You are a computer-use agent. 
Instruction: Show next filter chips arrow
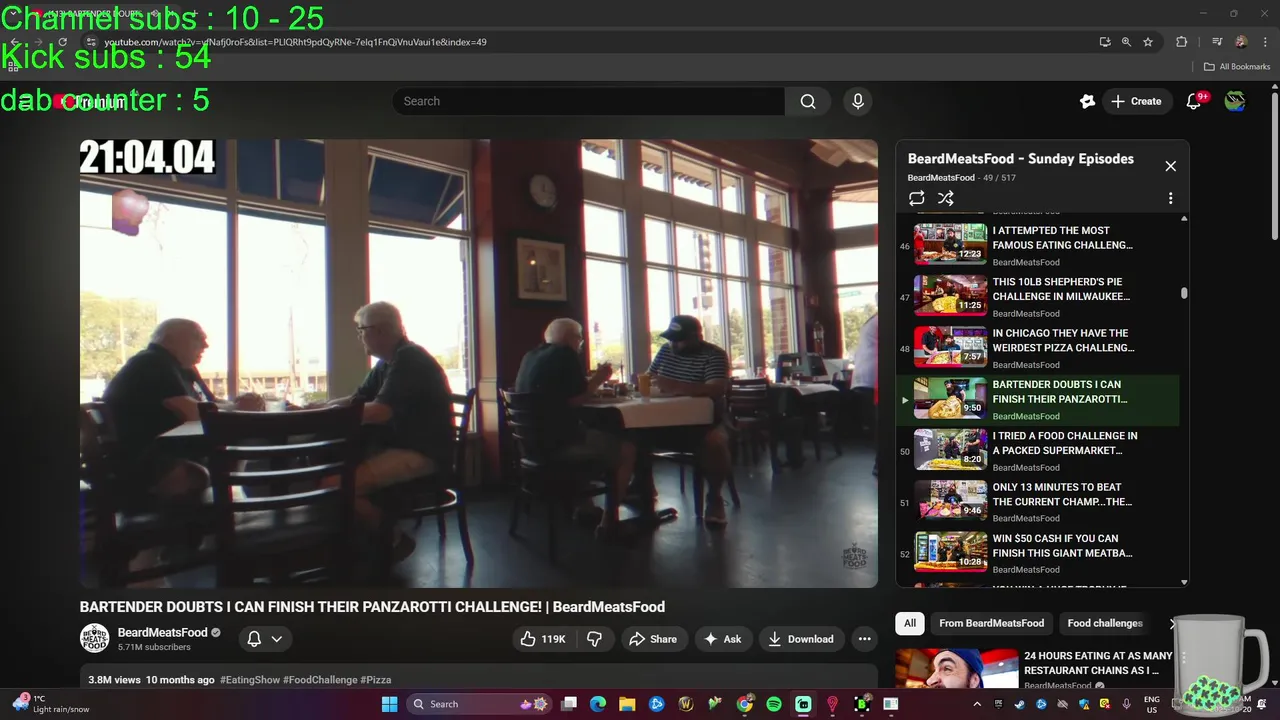1173,623
